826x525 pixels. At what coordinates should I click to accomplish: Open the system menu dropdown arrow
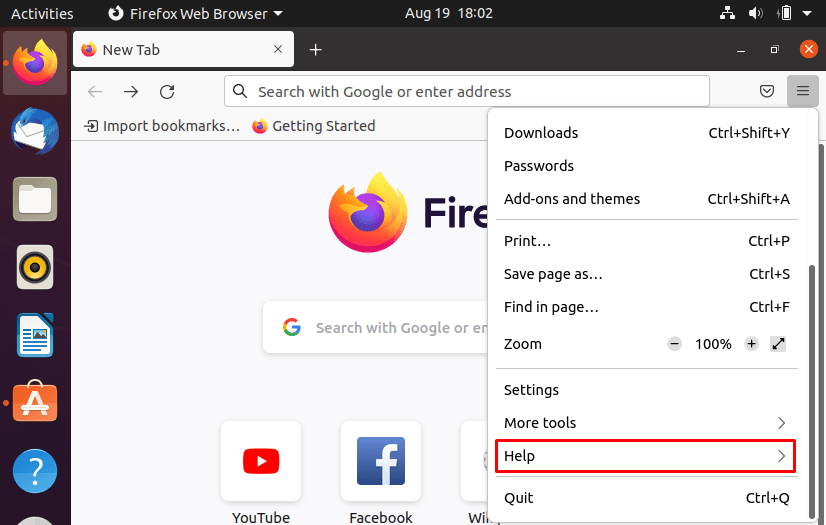click(807, 14)
